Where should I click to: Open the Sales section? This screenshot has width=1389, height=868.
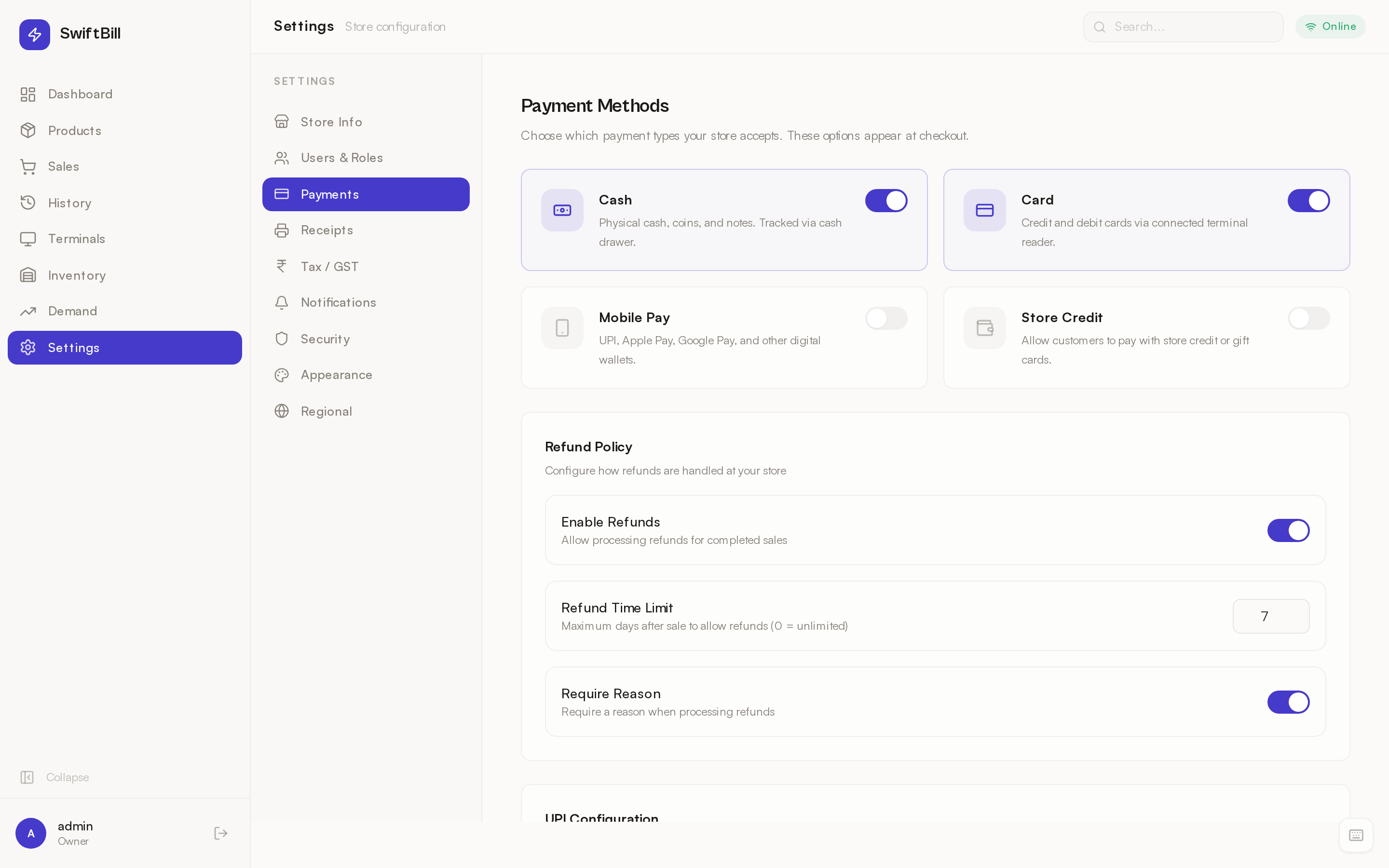(124, 166)
